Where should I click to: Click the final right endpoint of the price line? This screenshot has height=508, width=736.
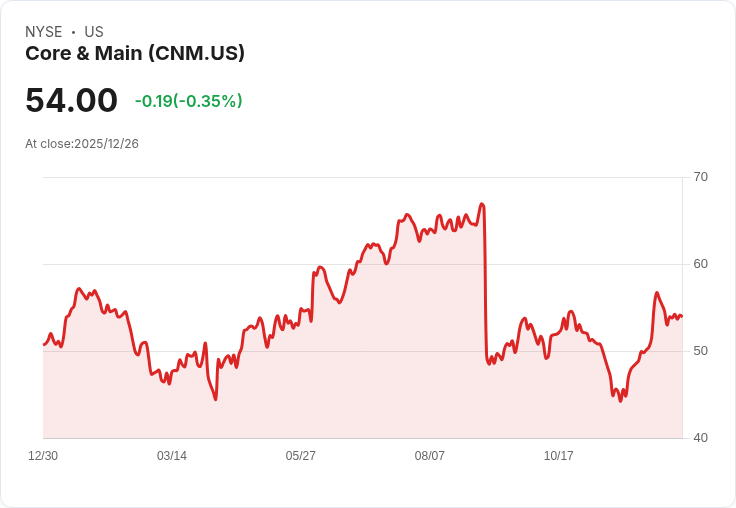point(681,316)
